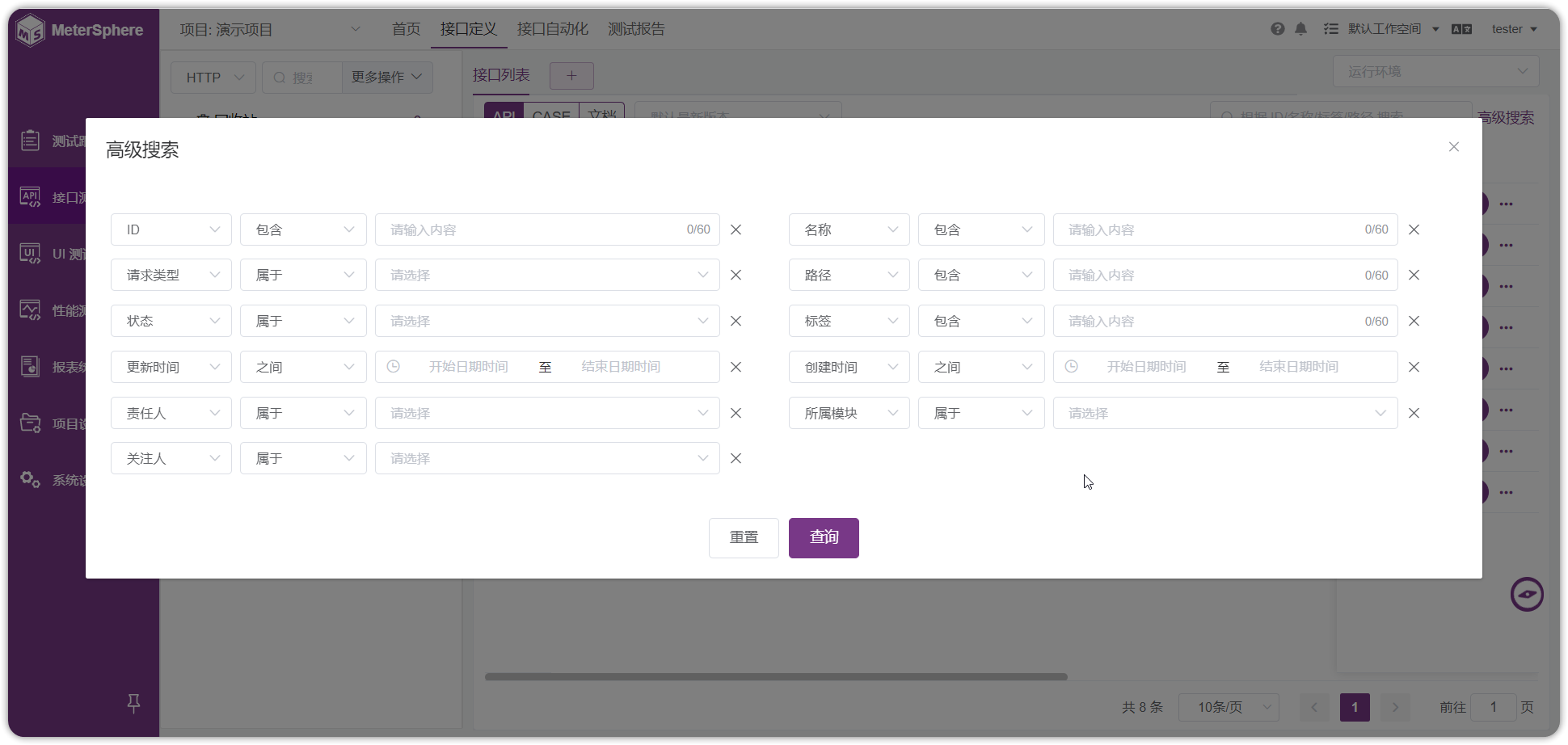Open the 测试报告 menu tab

[636, 29]
